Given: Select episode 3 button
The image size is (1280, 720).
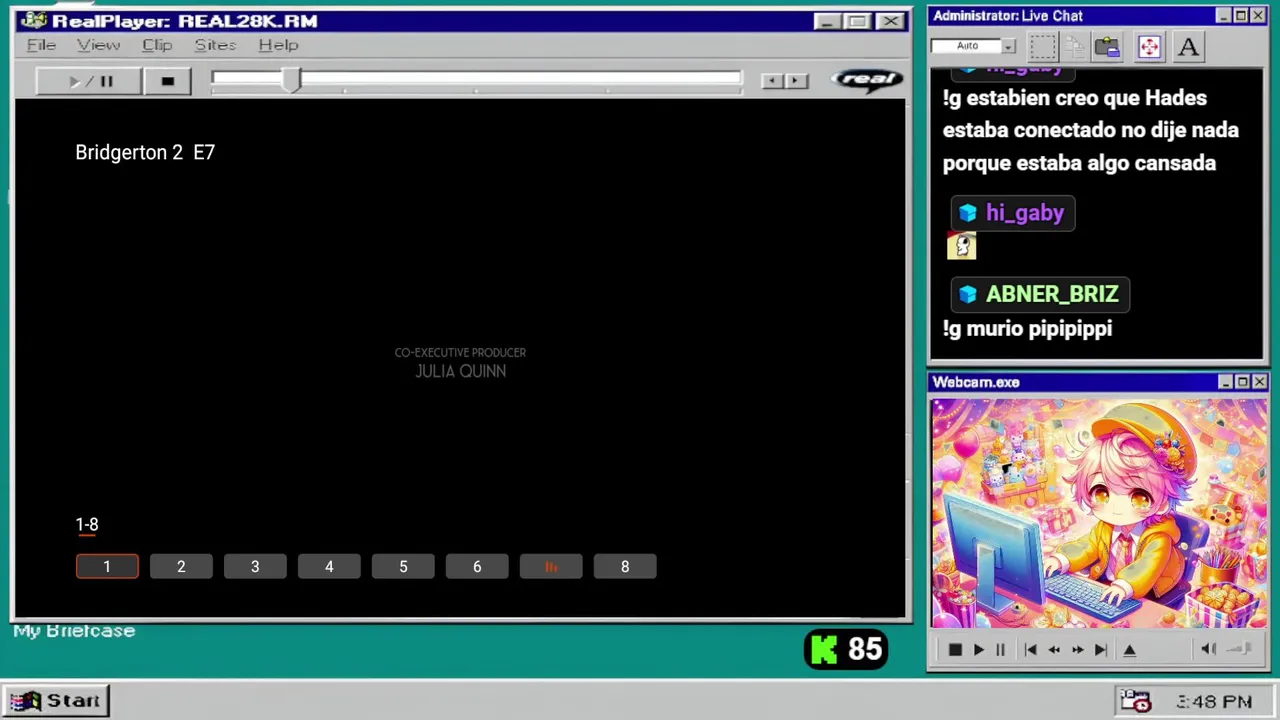Looking at the screenshot, I should (x=255, y=567).
